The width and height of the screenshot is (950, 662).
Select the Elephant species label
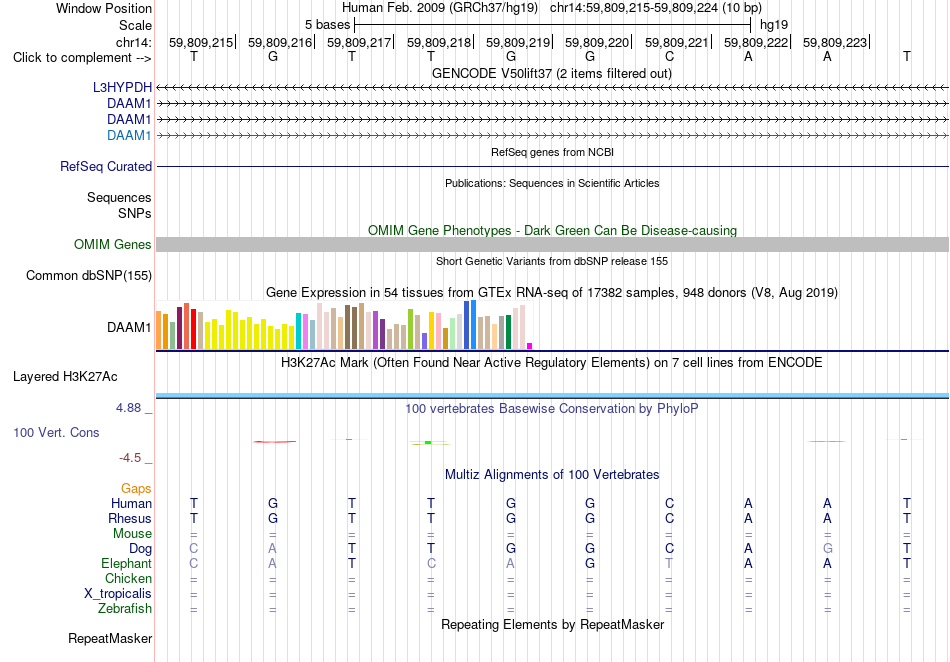coord(127,563)
